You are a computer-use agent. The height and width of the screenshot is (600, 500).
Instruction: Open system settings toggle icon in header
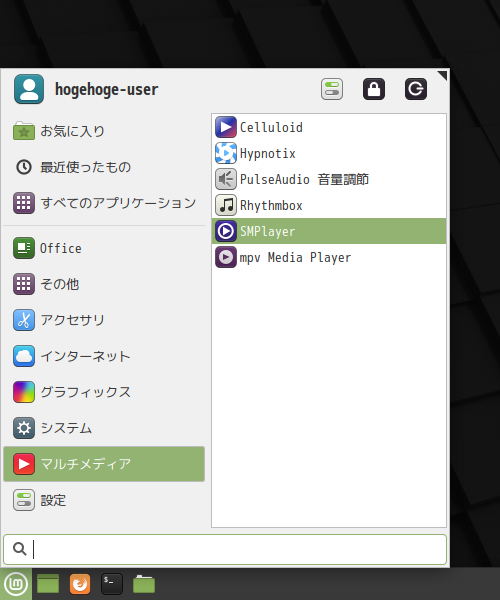[332, 89]
